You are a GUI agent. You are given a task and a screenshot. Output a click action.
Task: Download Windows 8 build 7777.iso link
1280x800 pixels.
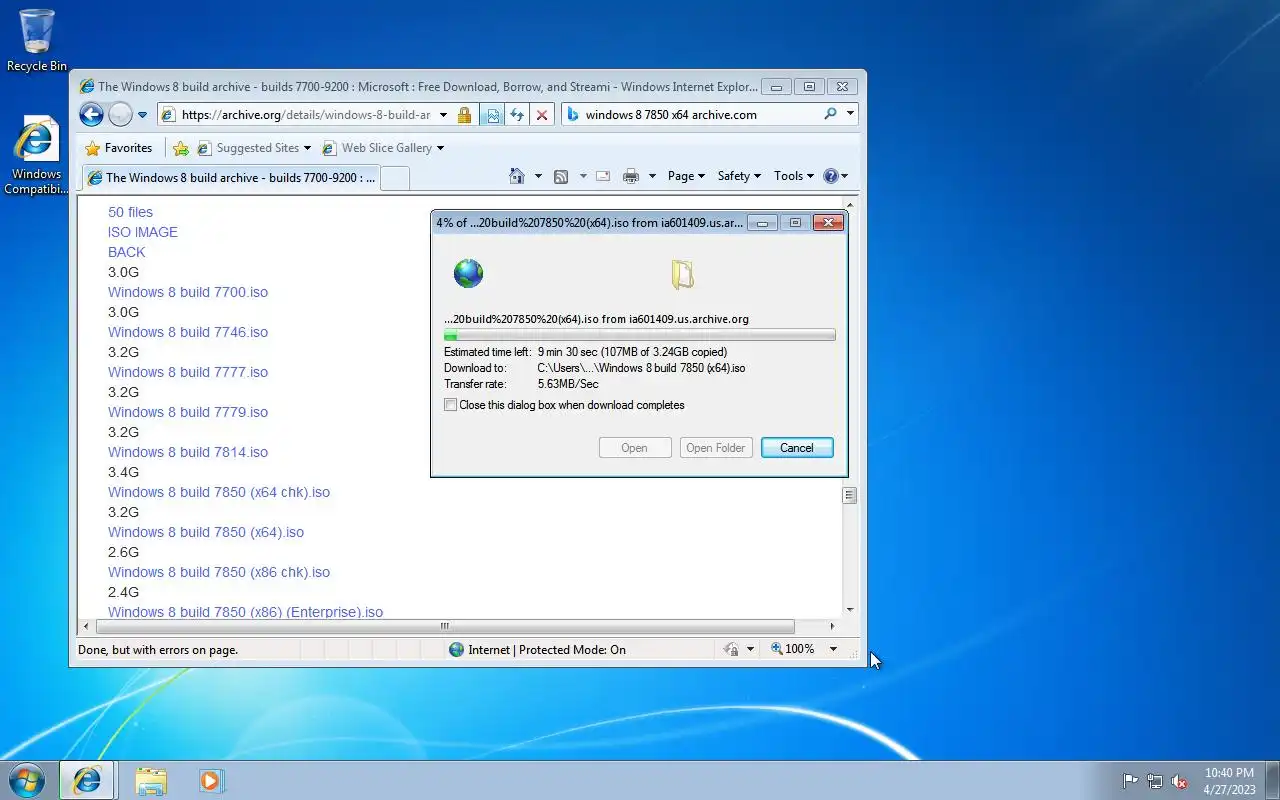(x=188, y=372)
